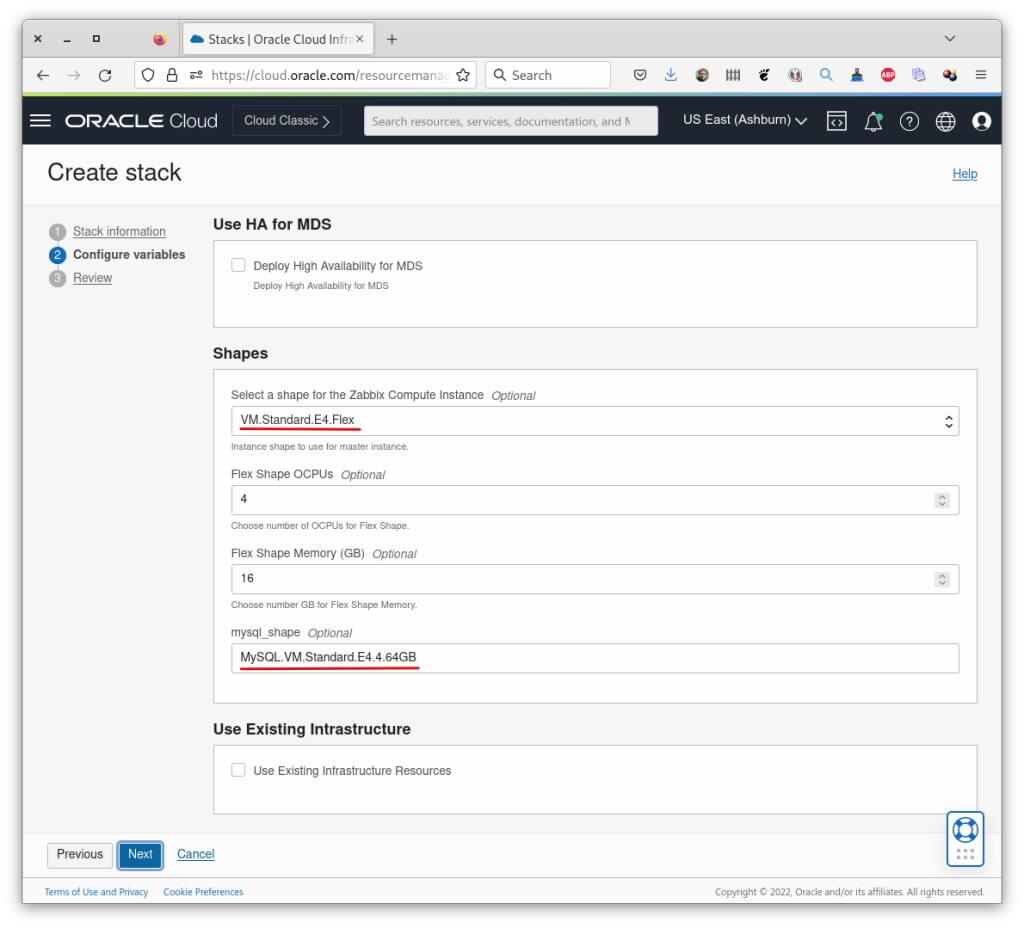Image resolution: width=1024 pixels, height=928 pixels.
Task: Cancel the stack creation
Action: pos(195,854)
